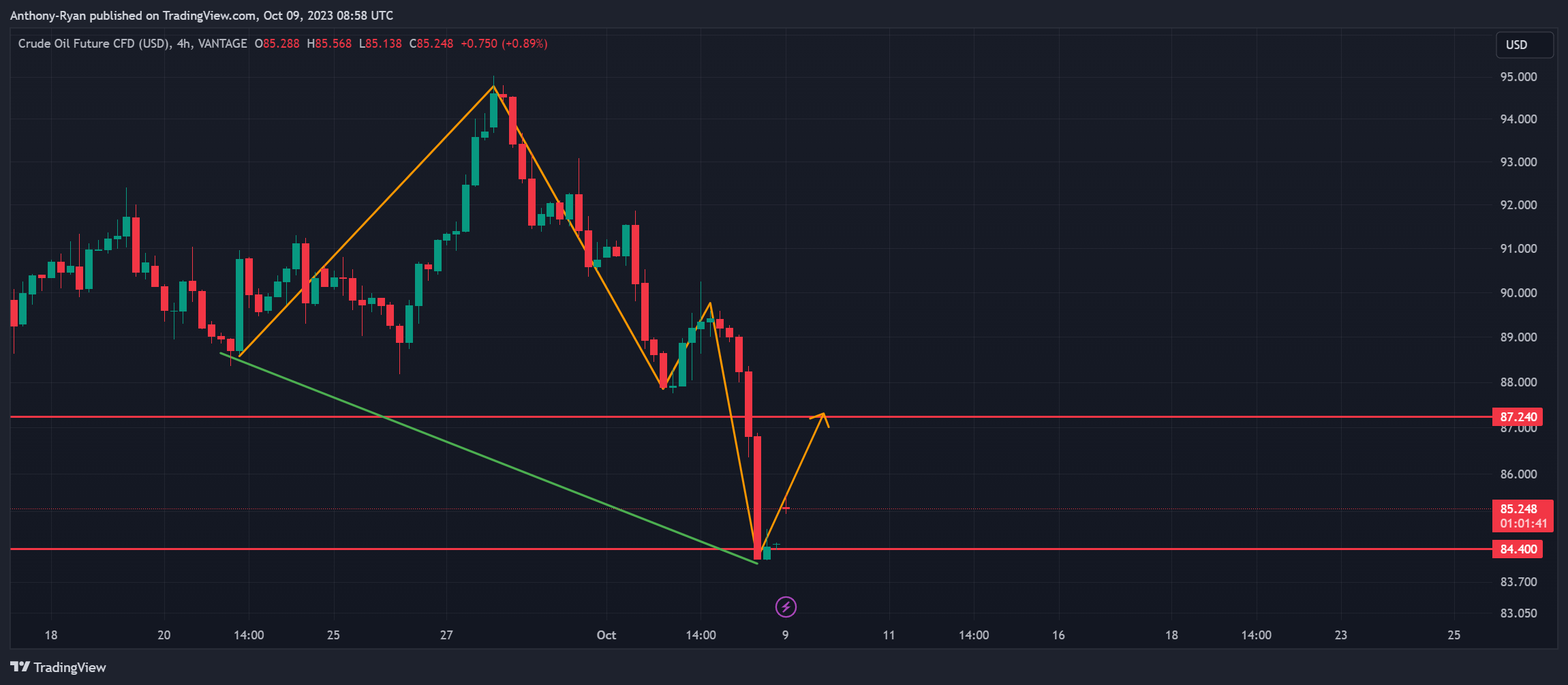Click the high value H85.568
Viewport: 1568px width, 685px height.
(x=329, y=44)
